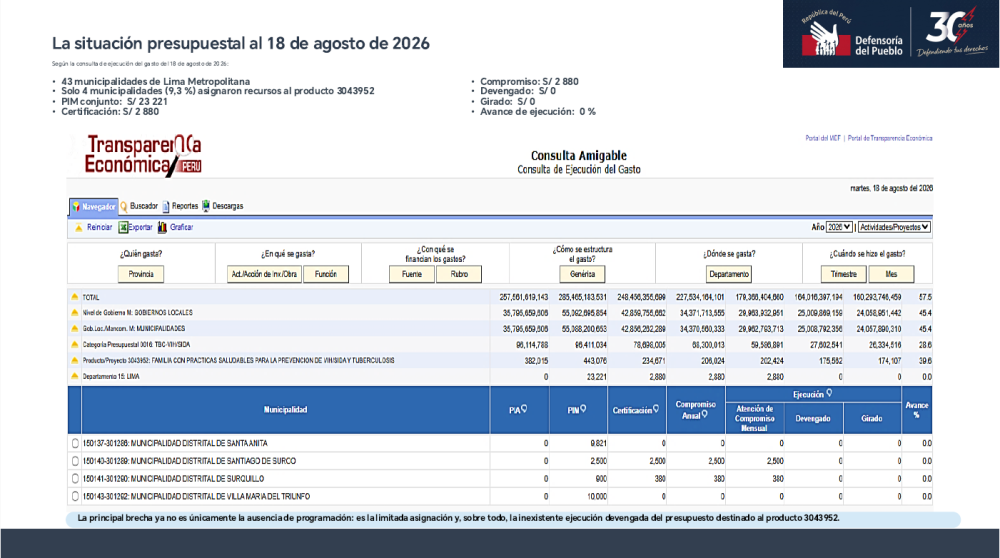Open the Año 2026 dropdown
1000x558 pixels.
tap(839, 227)
